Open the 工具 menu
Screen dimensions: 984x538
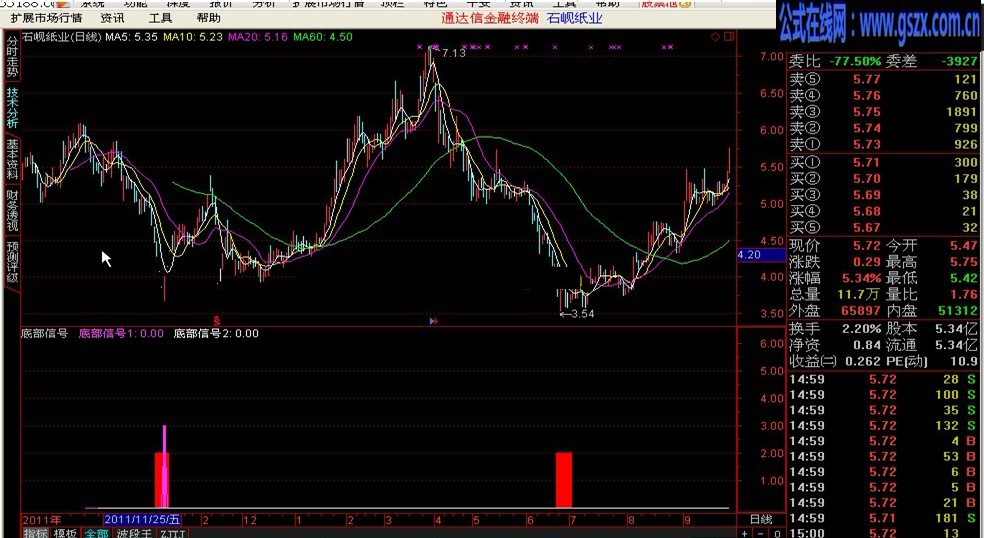pyautogui.click(x=160, y=18)
